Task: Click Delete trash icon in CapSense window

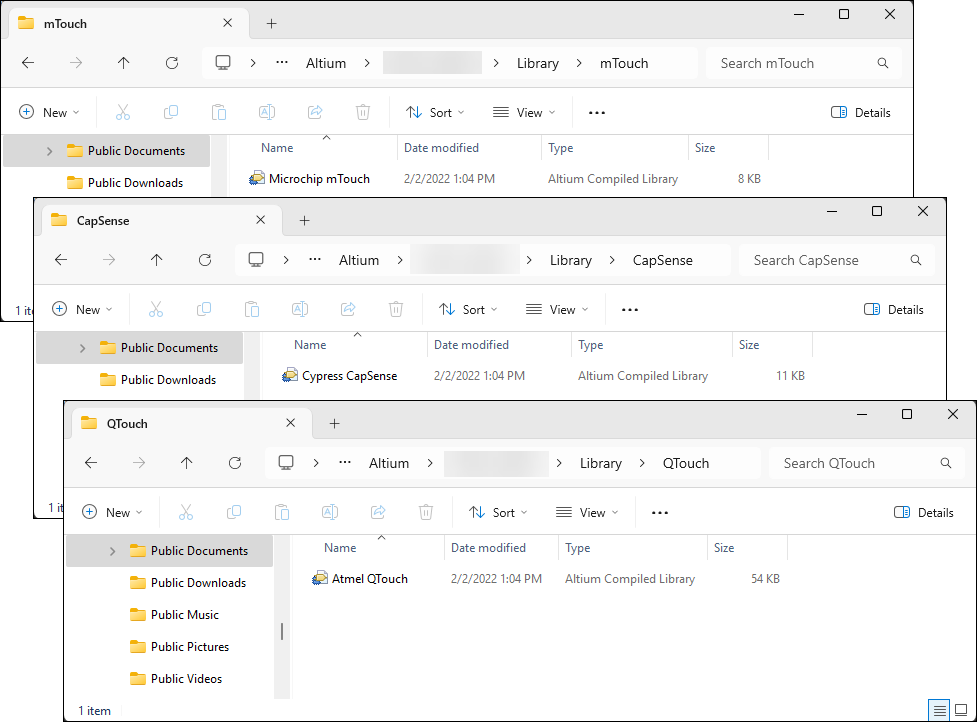Action: point(396,310)
